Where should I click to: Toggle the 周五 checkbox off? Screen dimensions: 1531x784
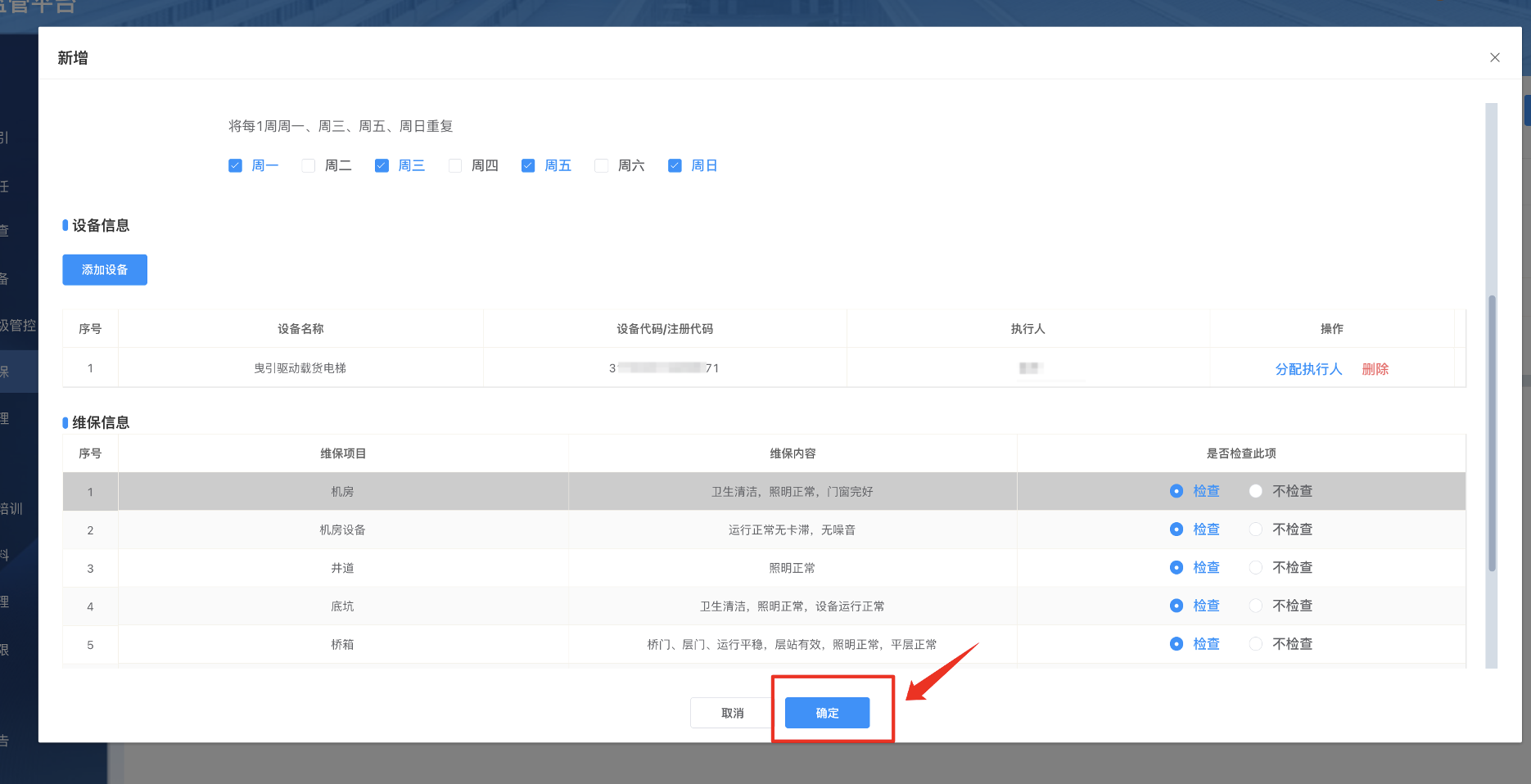tap(528, 165)
